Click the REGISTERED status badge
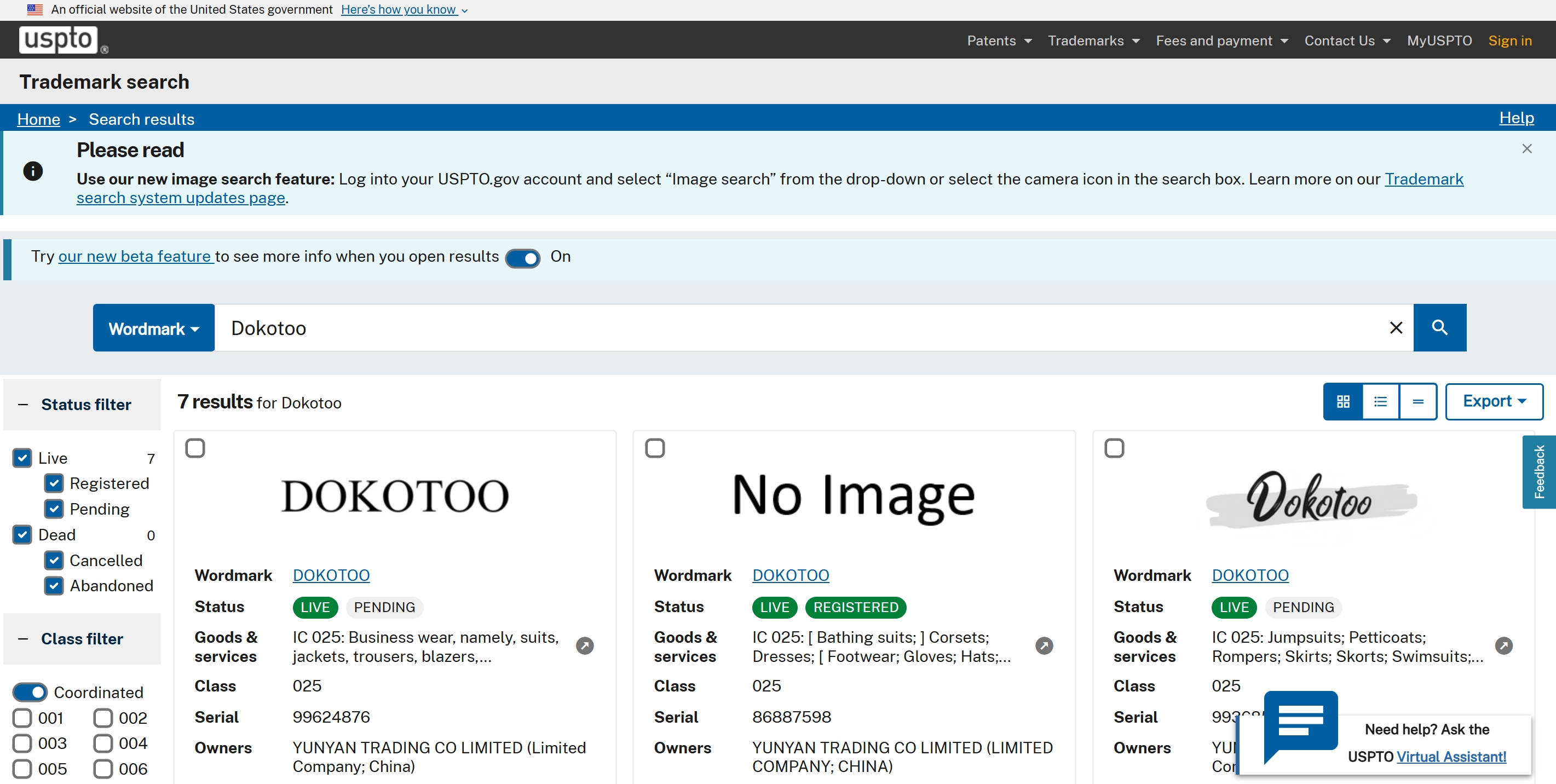Screen dimensions: 1556x784 [855, 607]
